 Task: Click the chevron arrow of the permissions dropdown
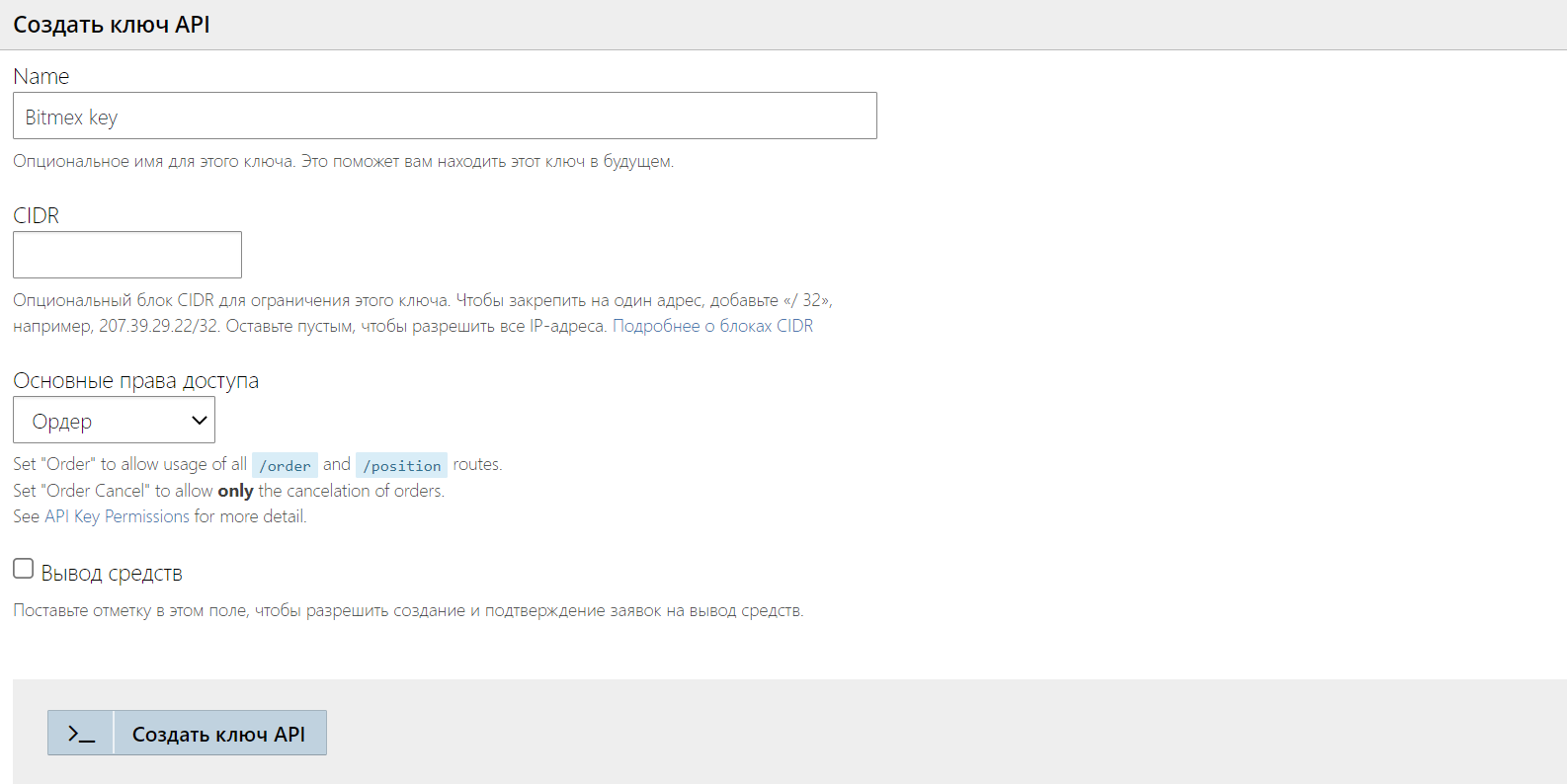pos(199,421)
